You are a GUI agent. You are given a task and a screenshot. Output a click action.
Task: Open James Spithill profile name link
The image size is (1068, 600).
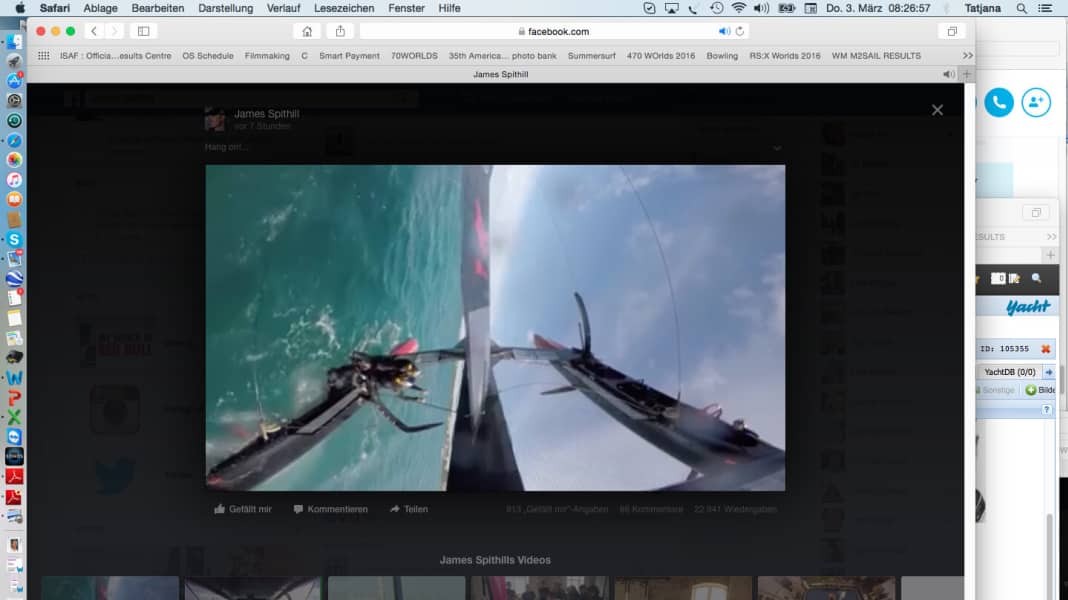(x=266, y=114)
